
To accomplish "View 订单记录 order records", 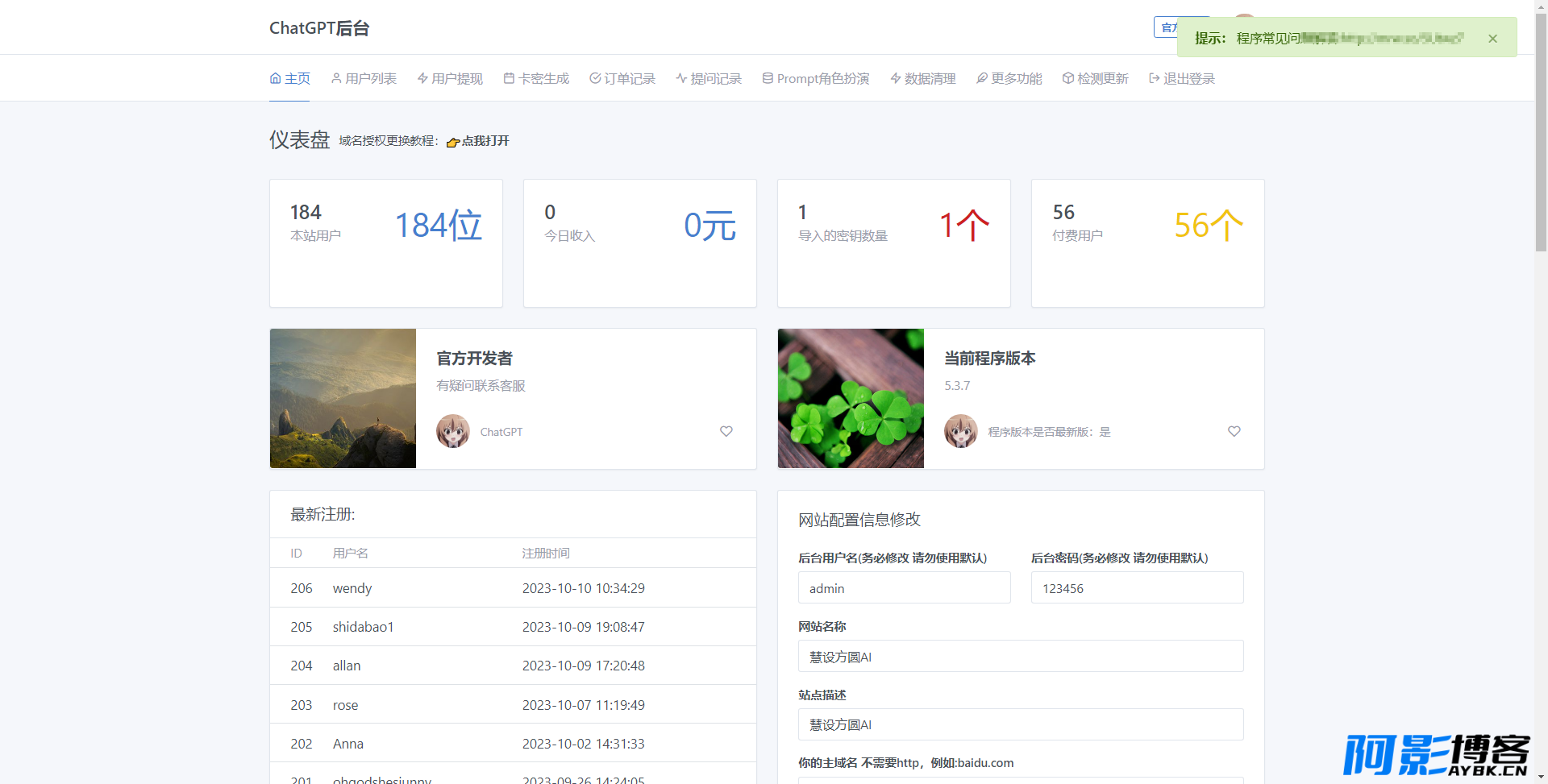I will [x=622, y=78].
